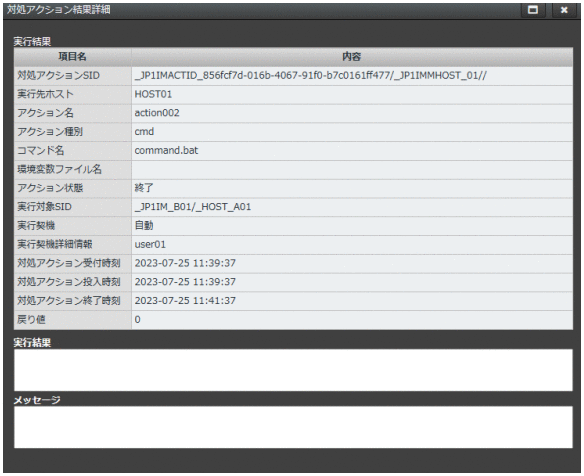
Task: Select the アクション状態 label cell
Action: pos(73,188)
